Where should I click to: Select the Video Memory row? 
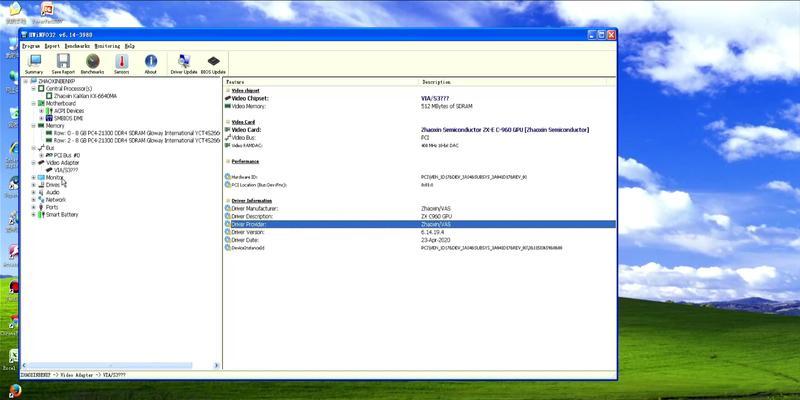pos(419,106)
